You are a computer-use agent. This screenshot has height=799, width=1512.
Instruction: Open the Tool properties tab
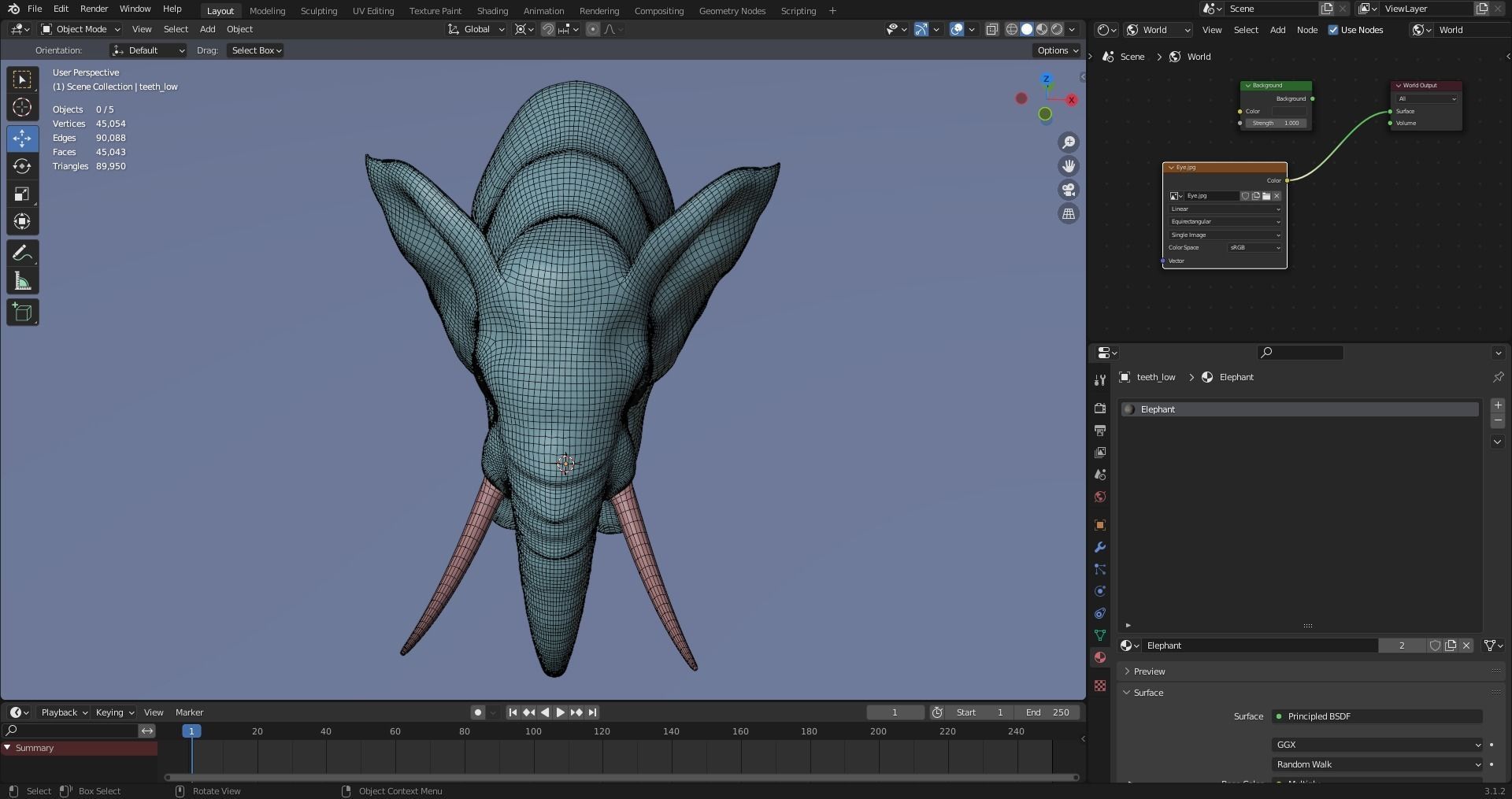(1100, 380)
